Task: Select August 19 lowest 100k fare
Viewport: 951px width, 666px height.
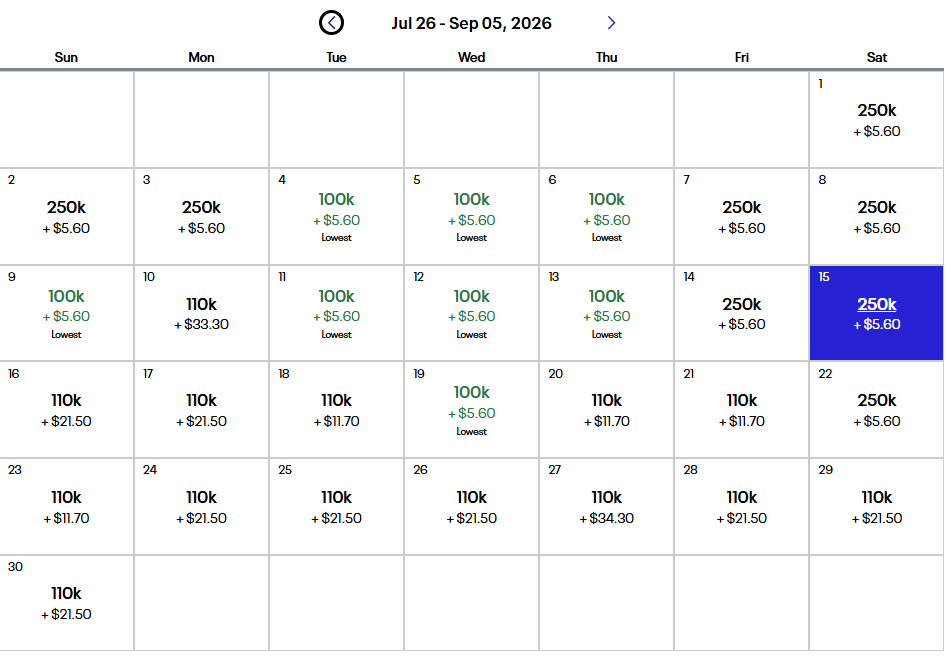Action: click(x=471, y=409)
